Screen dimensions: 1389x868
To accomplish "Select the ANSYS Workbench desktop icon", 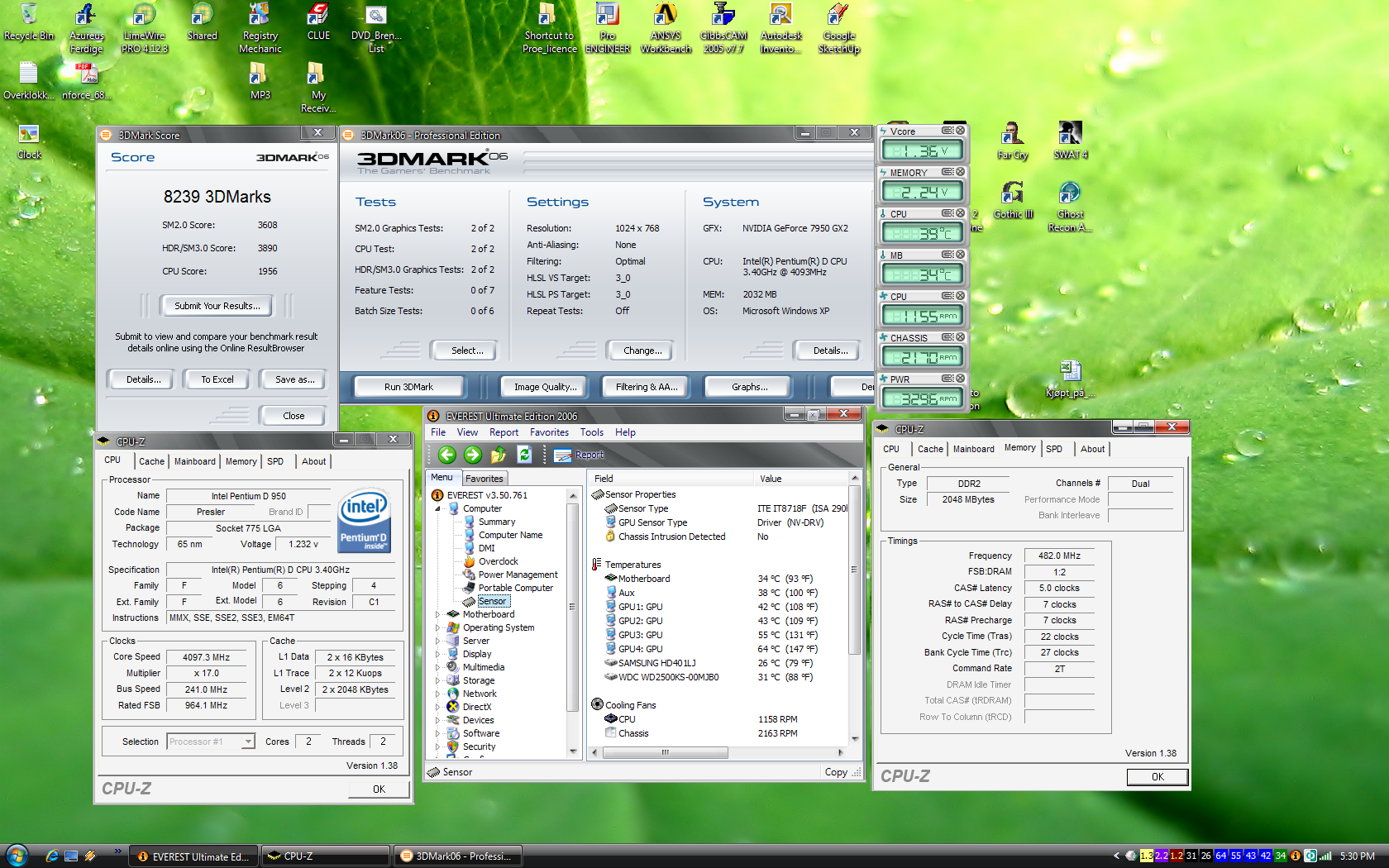I will click(666, 28).
